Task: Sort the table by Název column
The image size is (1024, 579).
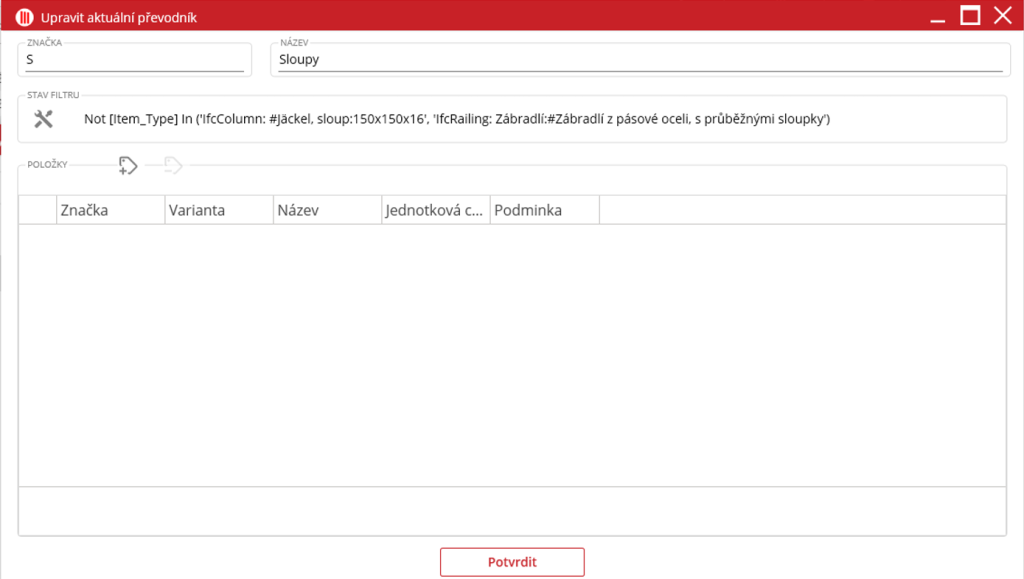Action: point(327,210)
